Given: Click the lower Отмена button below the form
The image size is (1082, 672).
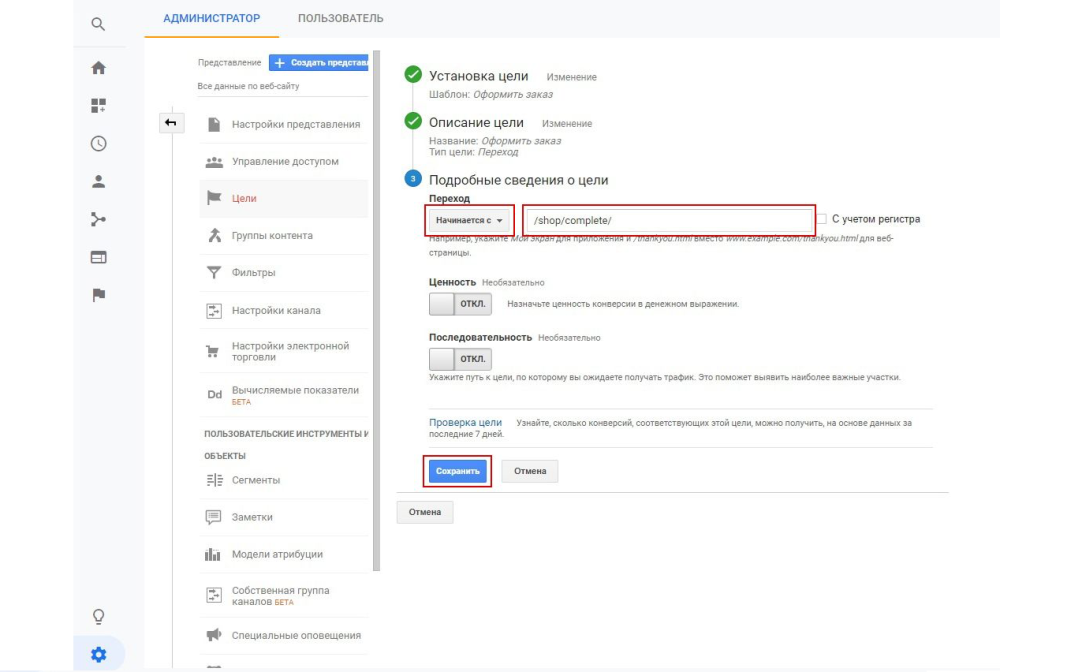Looking at the screenshot, I should tap(424, 512).
